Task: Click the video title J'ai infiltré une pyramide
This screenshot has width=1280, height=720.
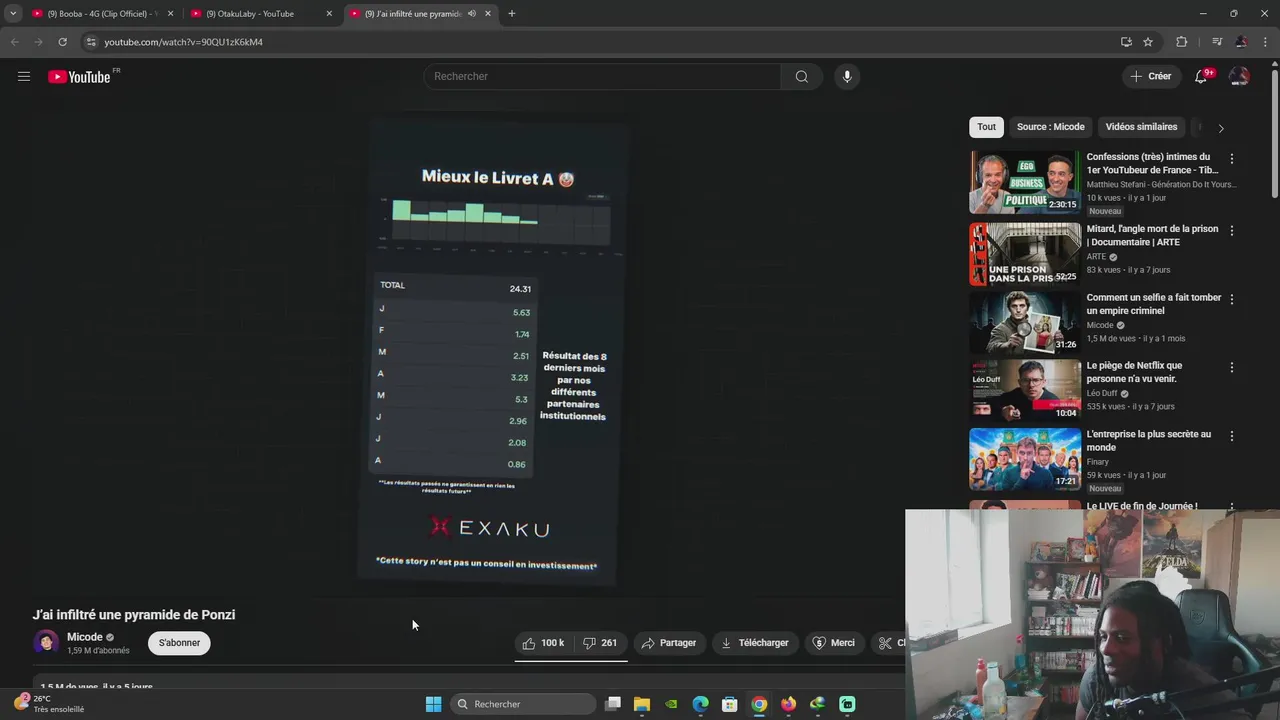Action: click(134, 615)
